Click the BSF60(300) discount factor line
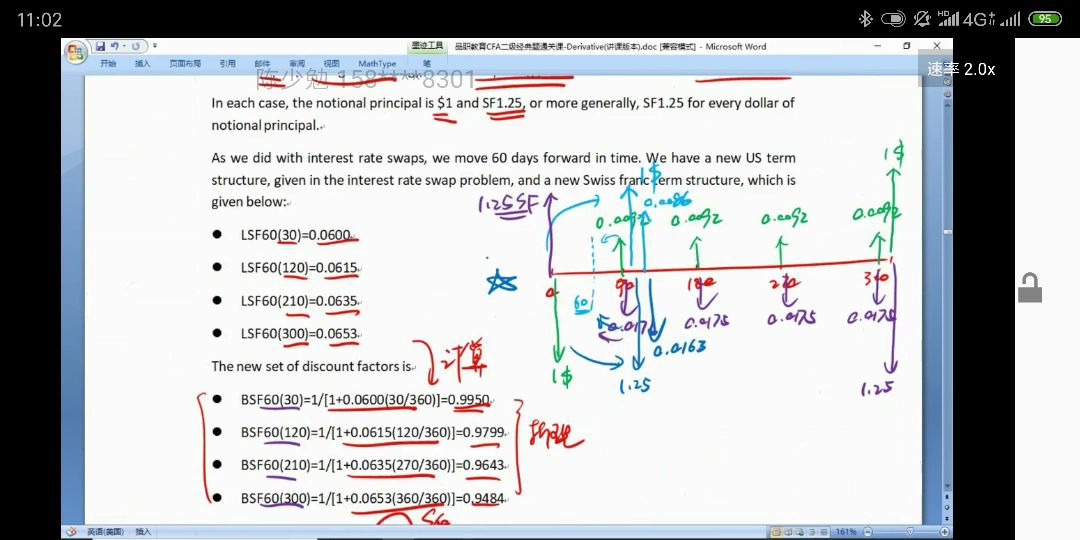This screenshot has width=1080, height=540. pos(373,497)
